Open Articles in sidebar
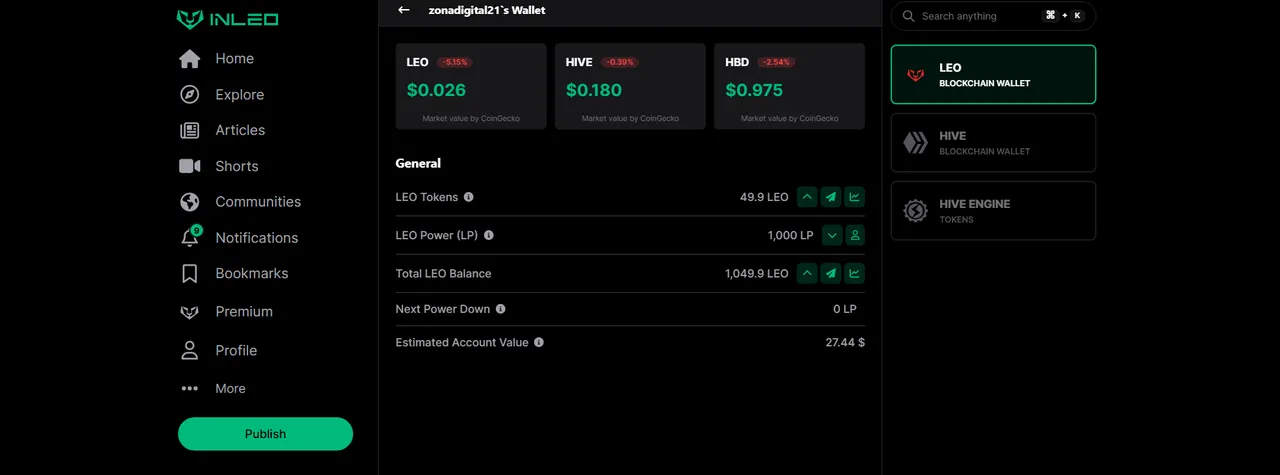 (240, 130)
